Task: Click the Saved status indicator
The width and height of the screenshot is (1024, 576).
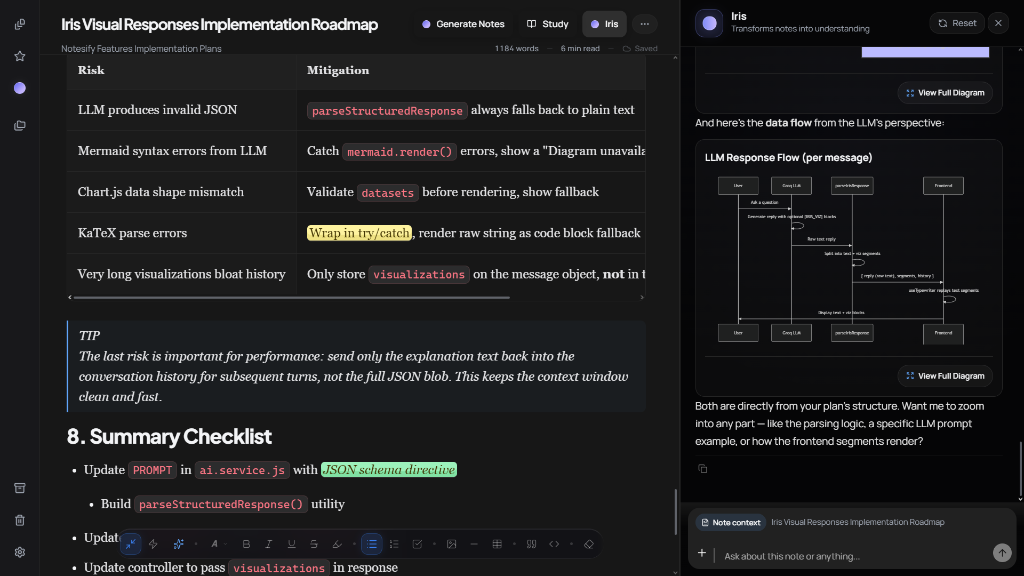Action: tap(640, 49)
